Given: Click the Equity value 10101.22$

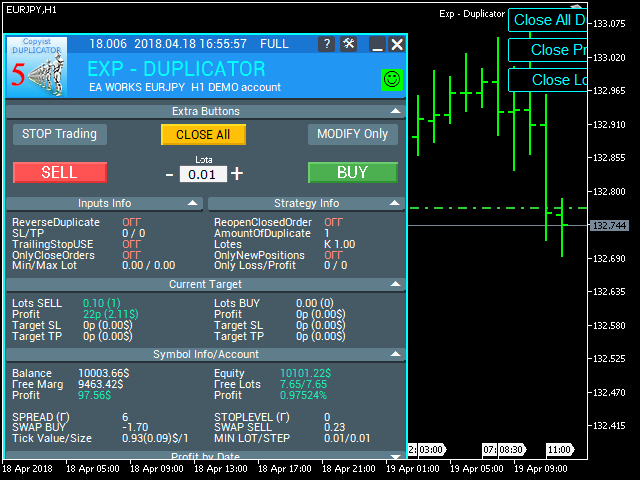Looking at the screenshot, I should (x=305, y=373).
